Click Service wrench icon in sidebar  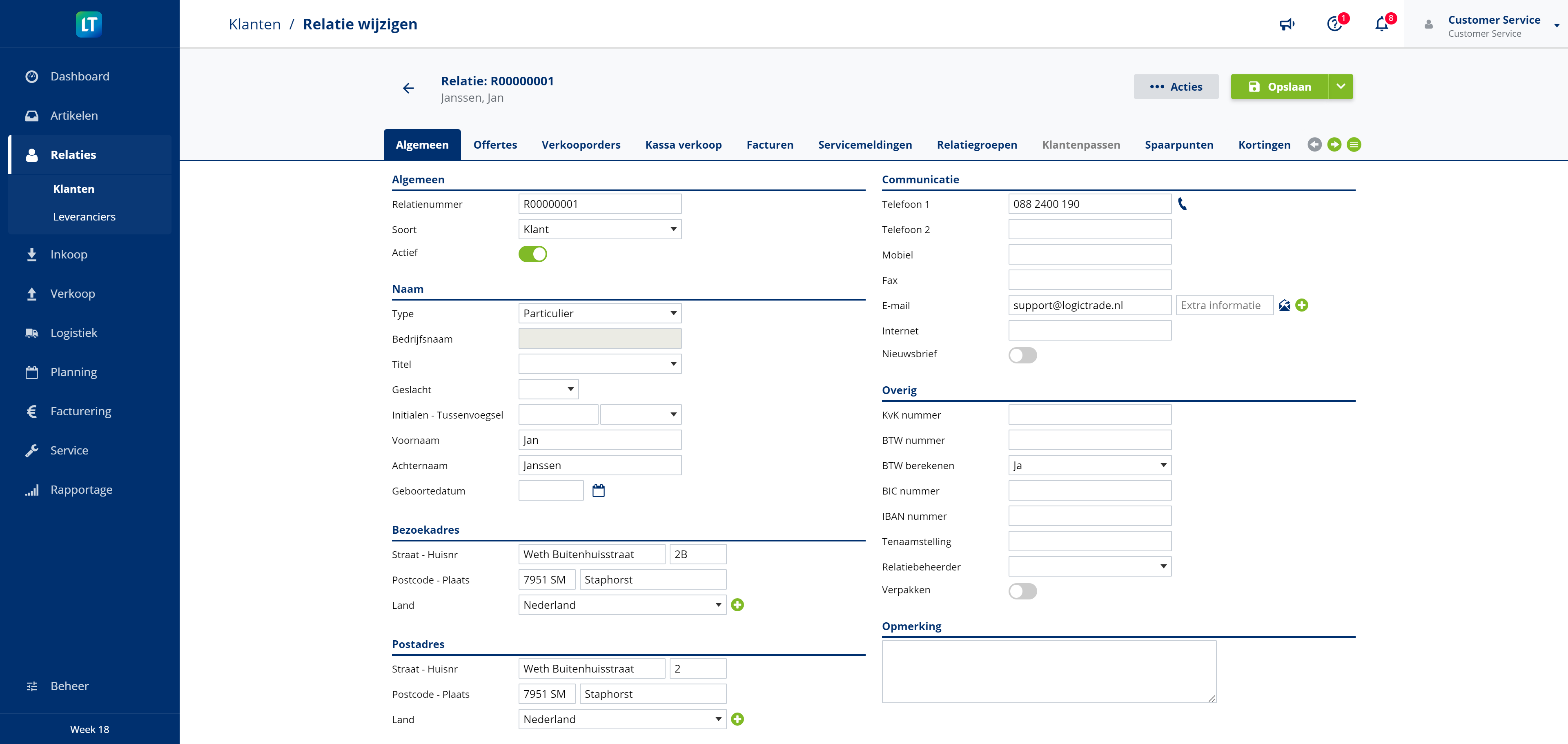[x=32, y=450]
